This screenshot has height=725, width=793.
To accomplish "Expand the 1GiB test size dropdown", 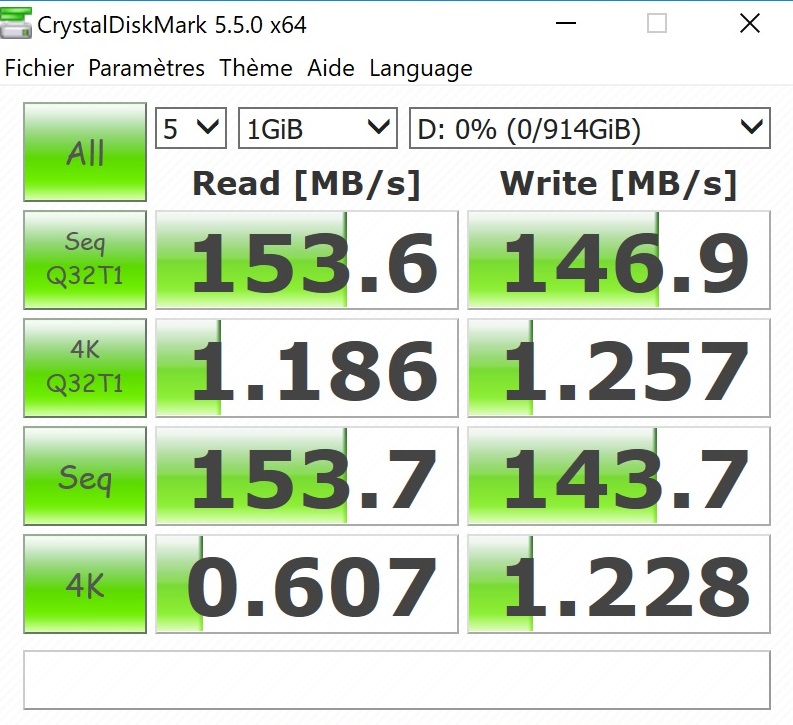I will click(x=318, y=128).
